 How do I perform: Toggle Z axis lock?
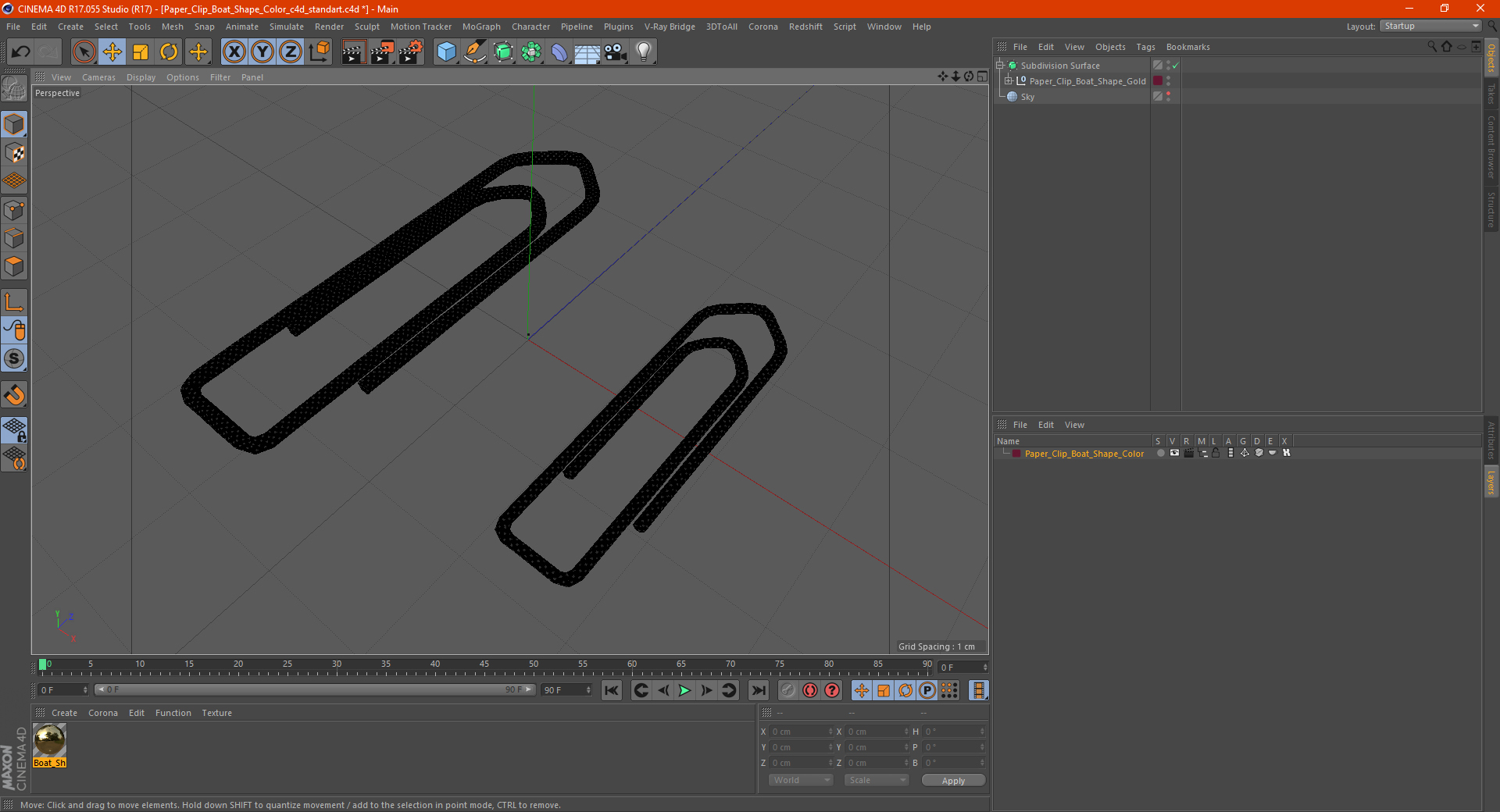point(291,52)
